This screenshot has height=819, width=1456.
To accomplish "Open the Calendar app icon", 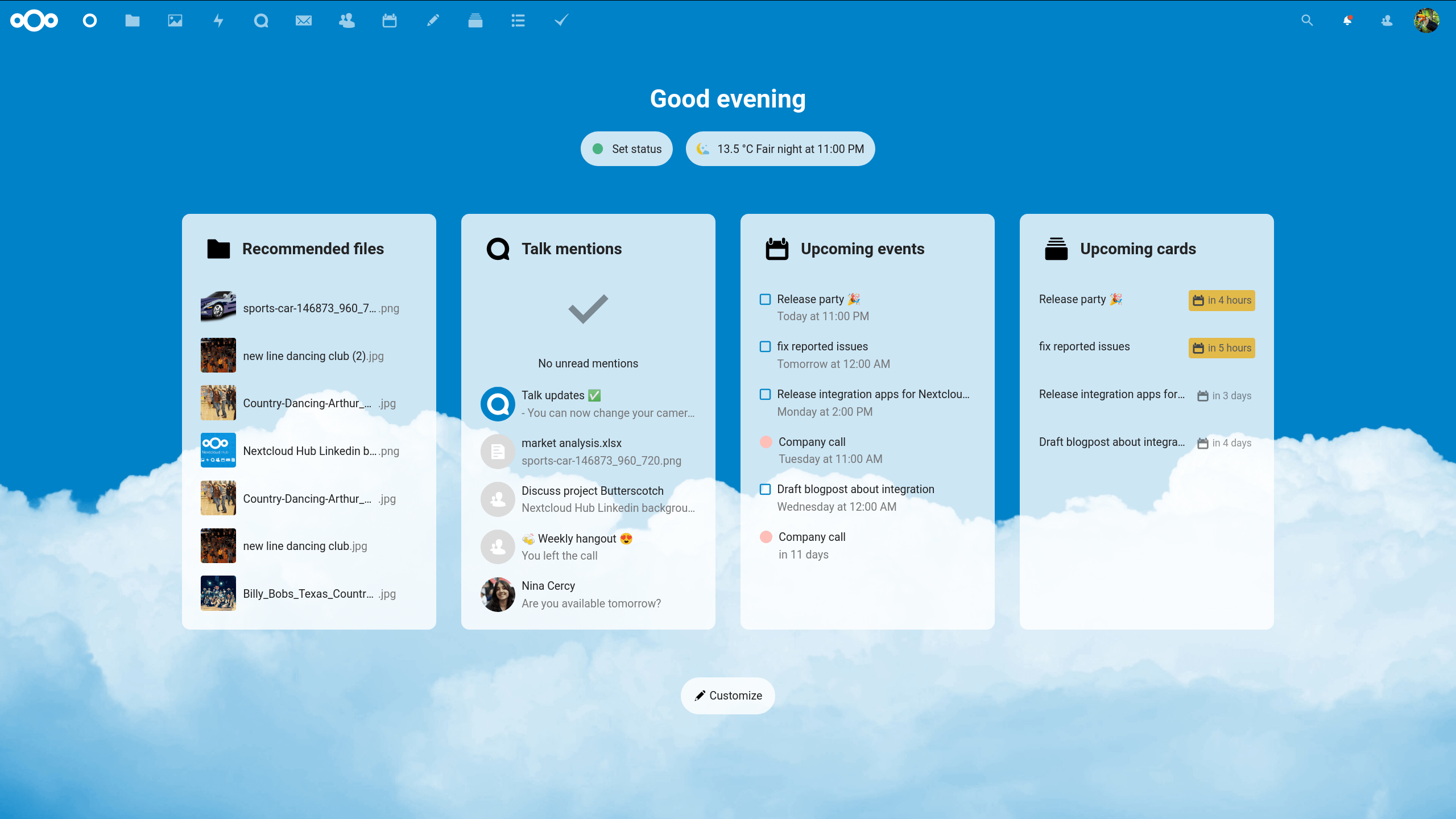I will 389,20.
